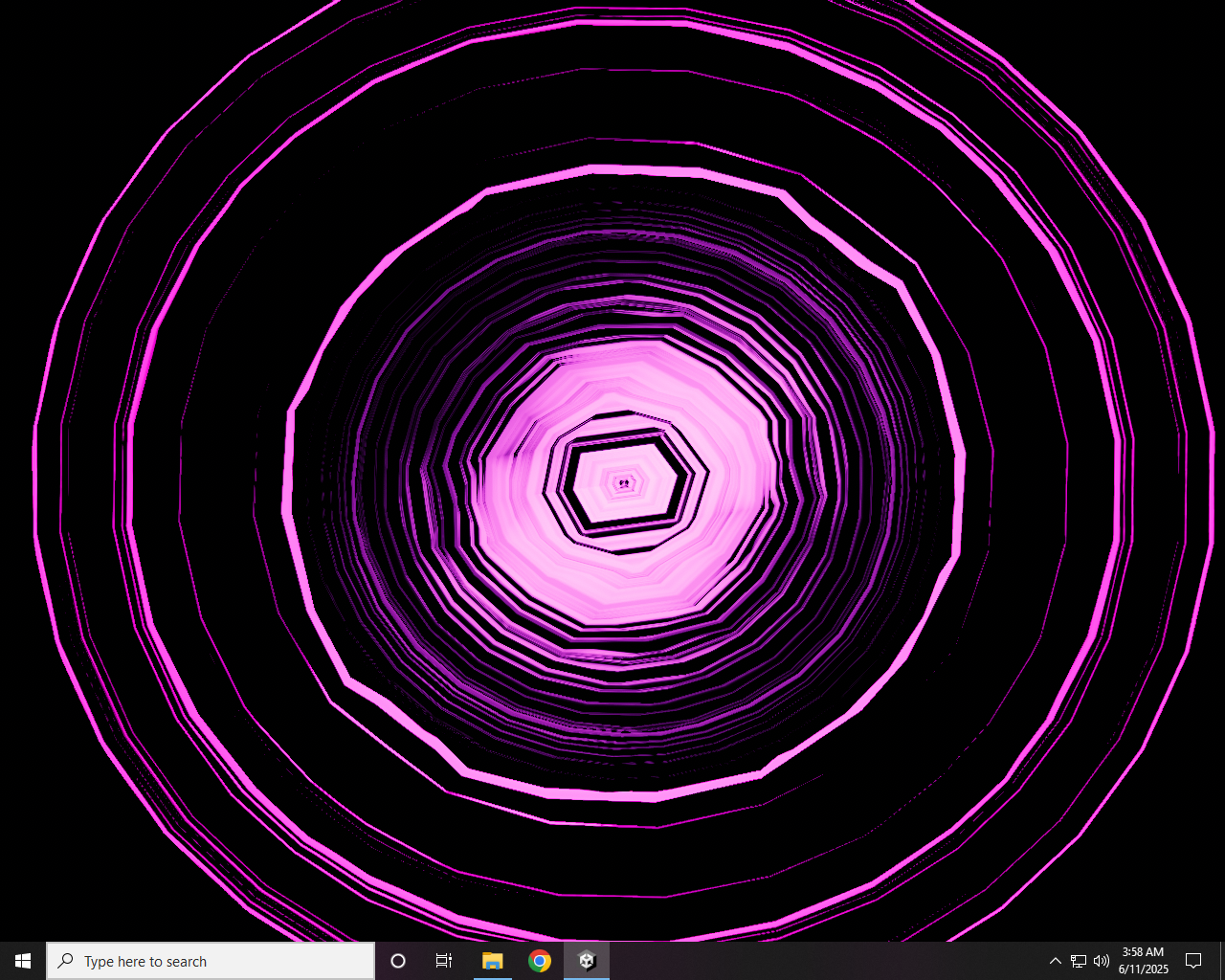Image resolution: width=1225 pixels, height=980 pixels.
Task: Open Task View on the taskbar
Action: (444, 961)
